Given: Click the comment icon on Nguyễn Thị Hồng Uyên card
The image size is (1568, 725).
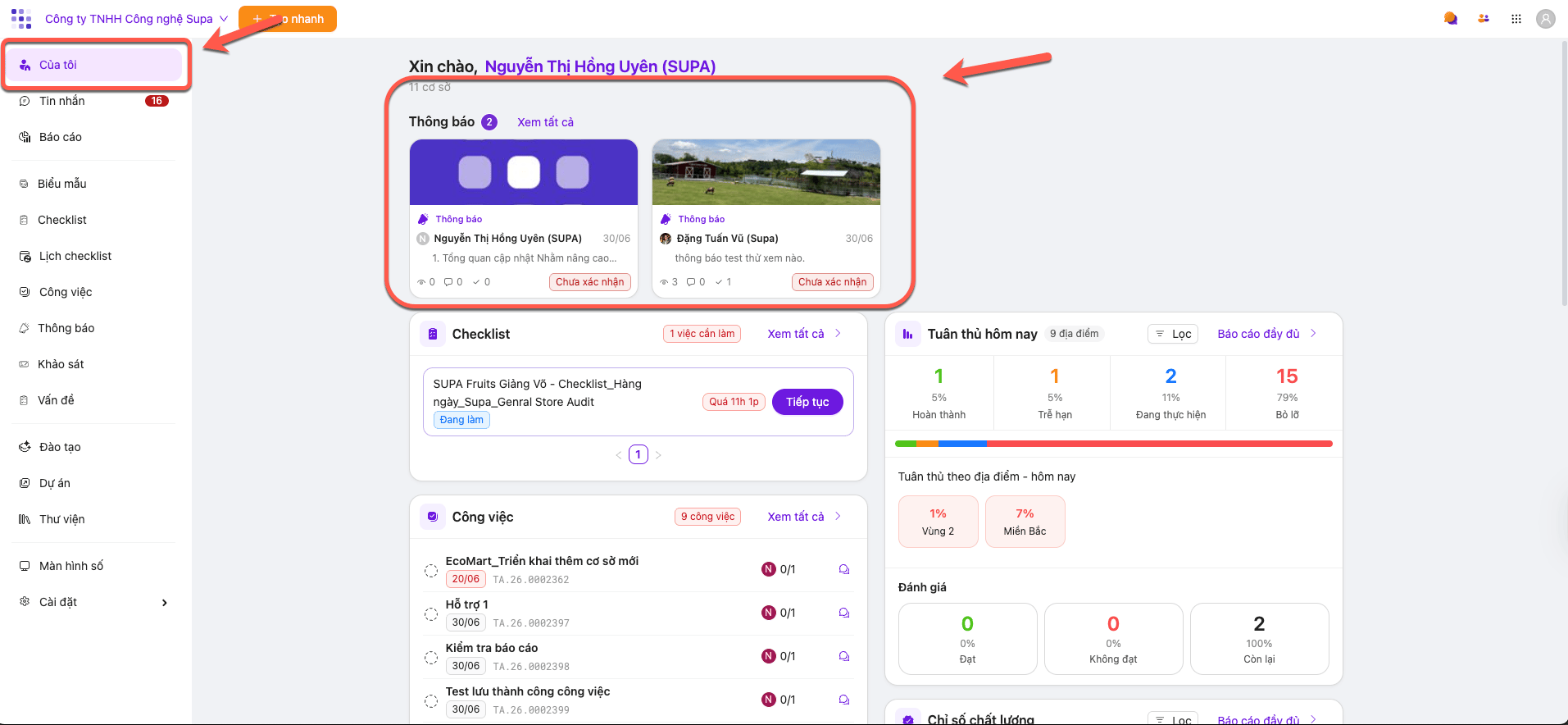Looking at the screenshot, I should click(x=448, y=282).
